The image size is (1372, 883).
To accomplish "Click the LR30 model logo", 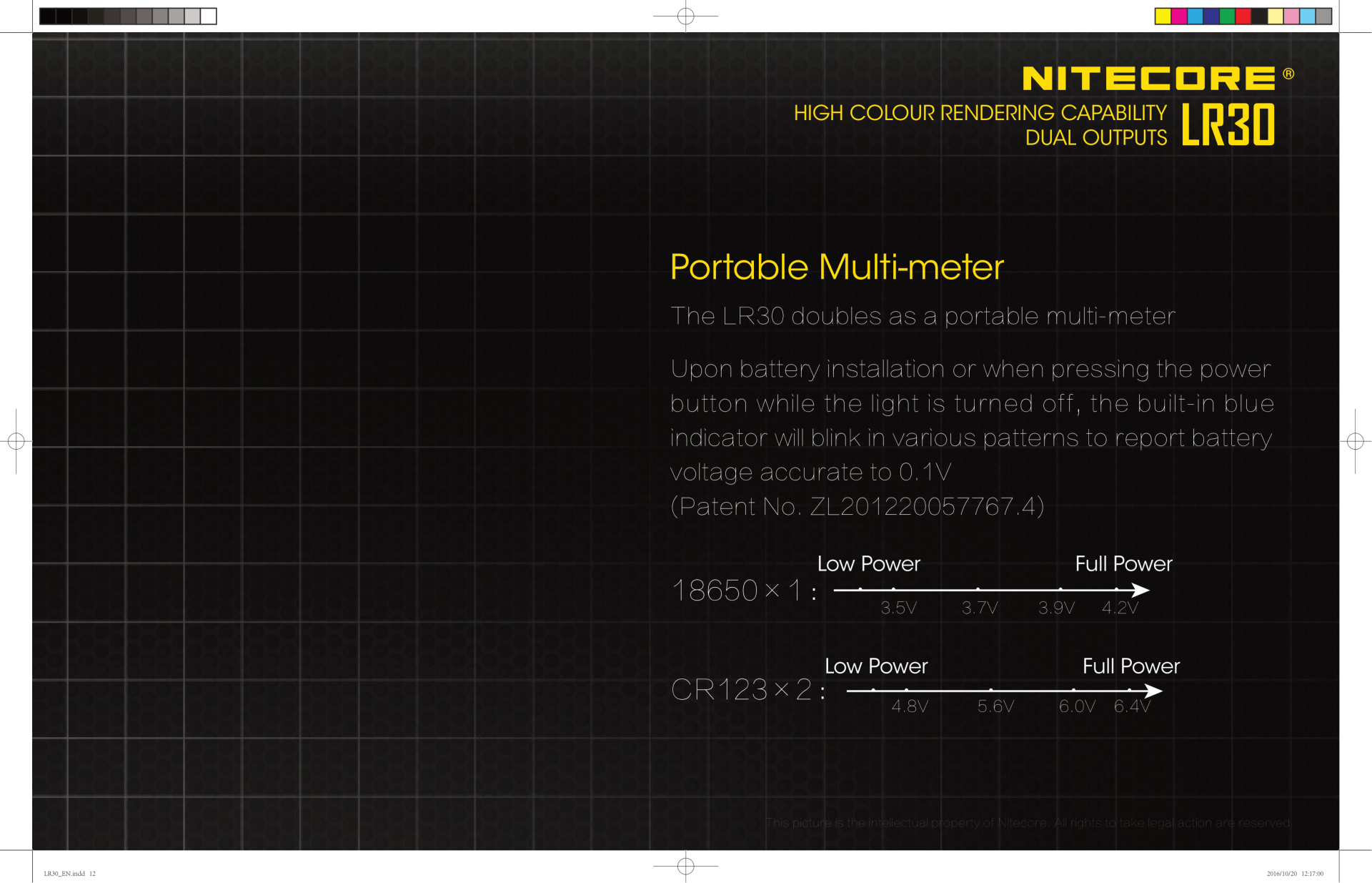I will [1228, 124].
